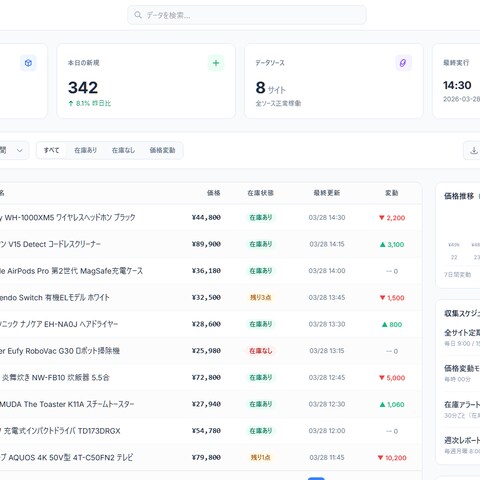Click the blue cube icon on first card

(28, 63)
